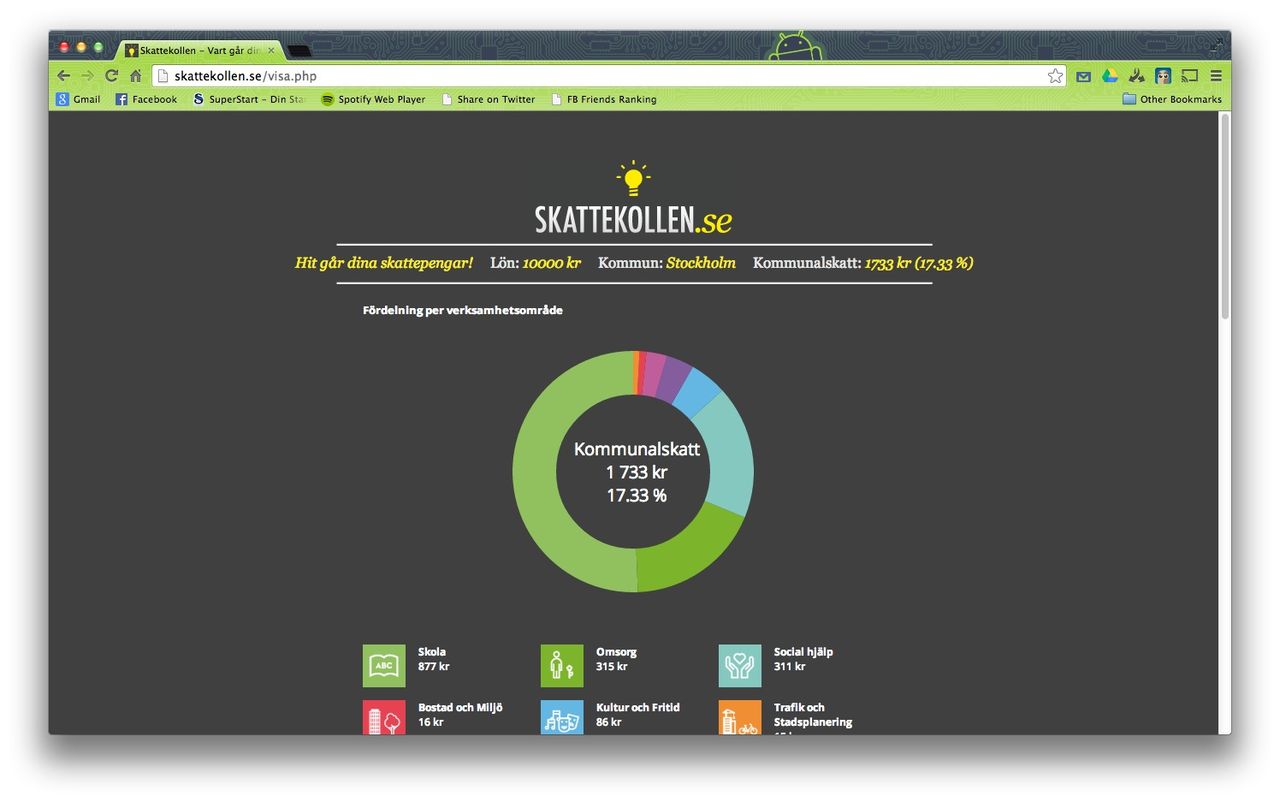Go back with the browser back arrow
The height and width of the screenshot is (802, 1280).
(x=63, y=76)
